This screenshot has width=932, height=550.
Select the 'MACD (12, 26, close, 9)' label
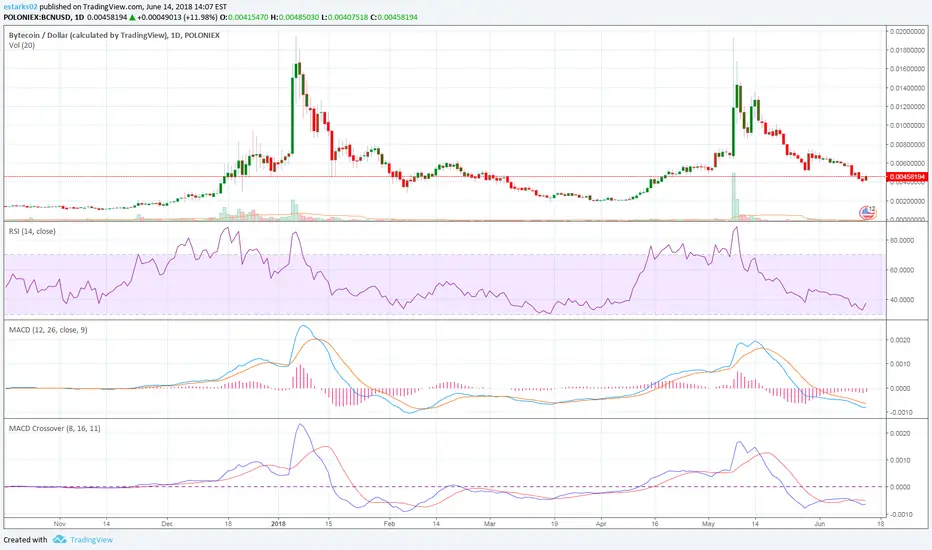[48, 329]
